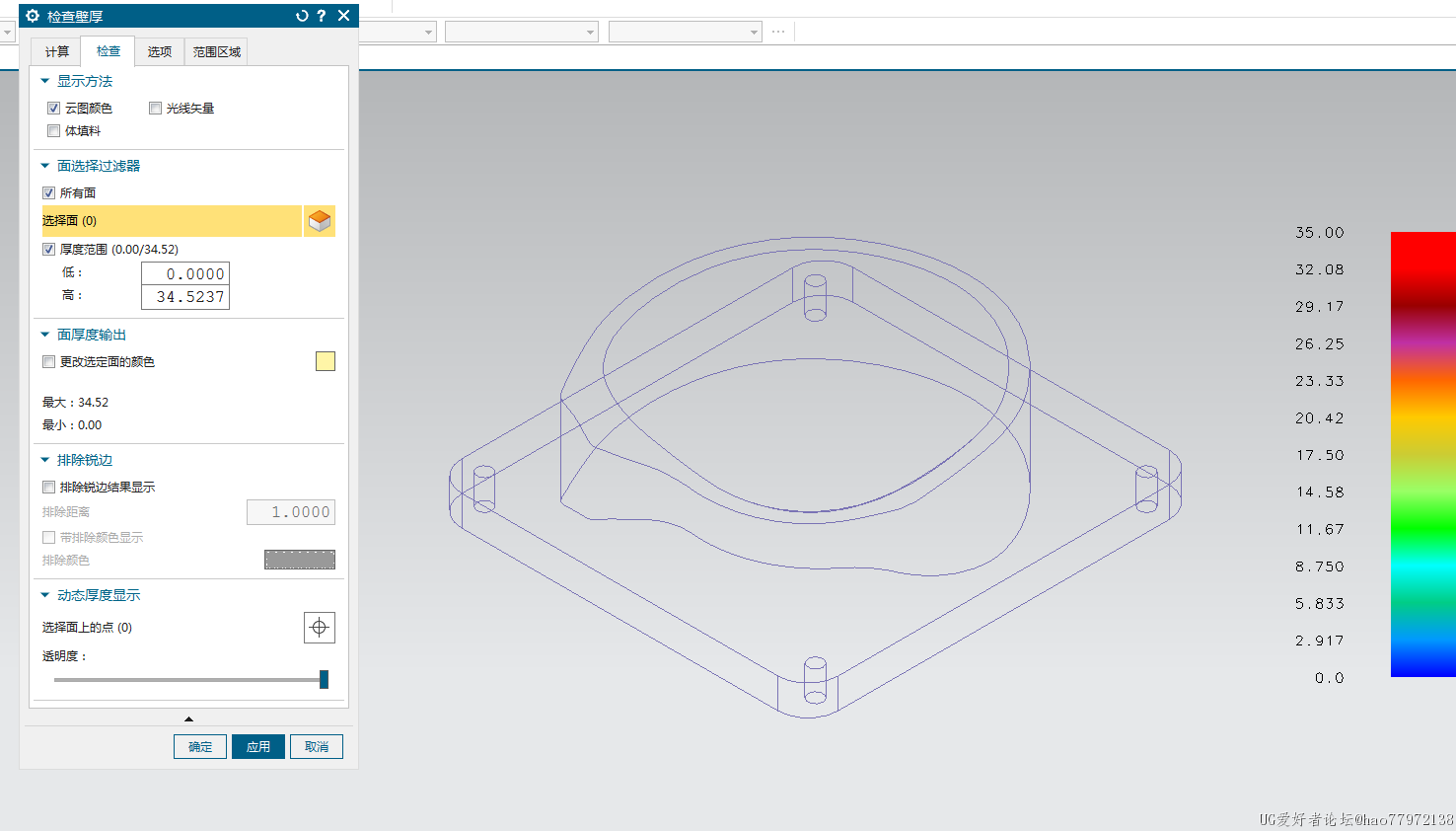Open the middle toolbar combo box
Viewport: 1456px width, 831px height.
[522, 32]
